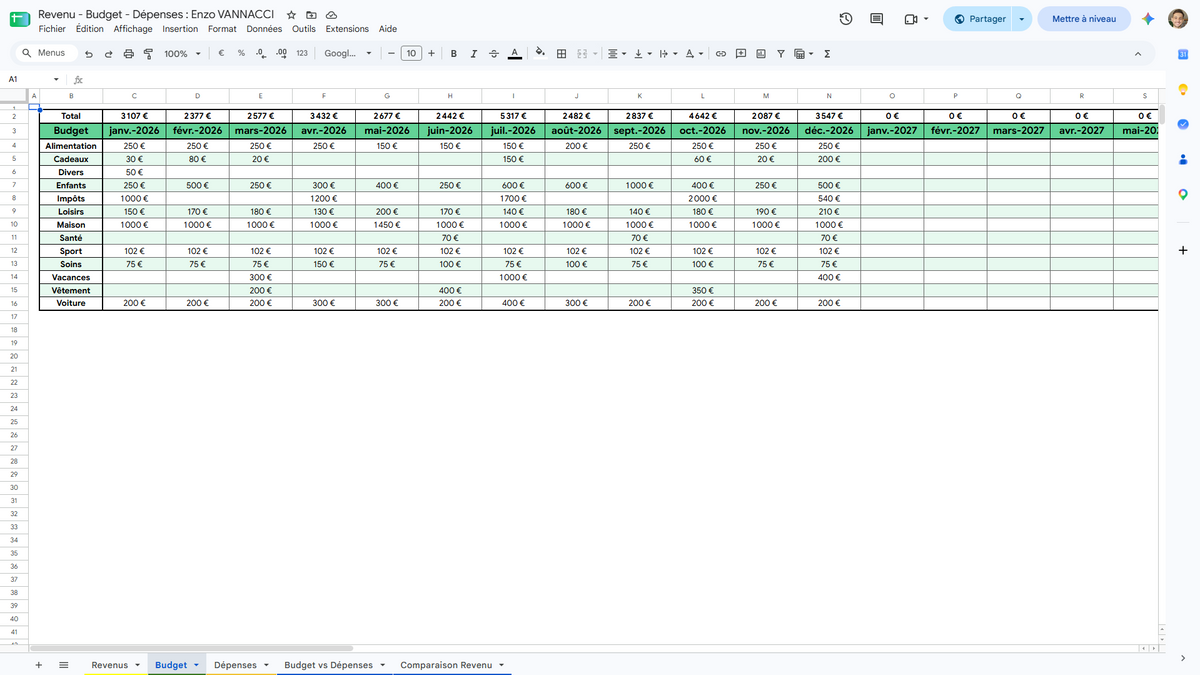Insert a comment
Image resolution: width=1200 pixels, height=675 pixels.
(x=741, y=54)
